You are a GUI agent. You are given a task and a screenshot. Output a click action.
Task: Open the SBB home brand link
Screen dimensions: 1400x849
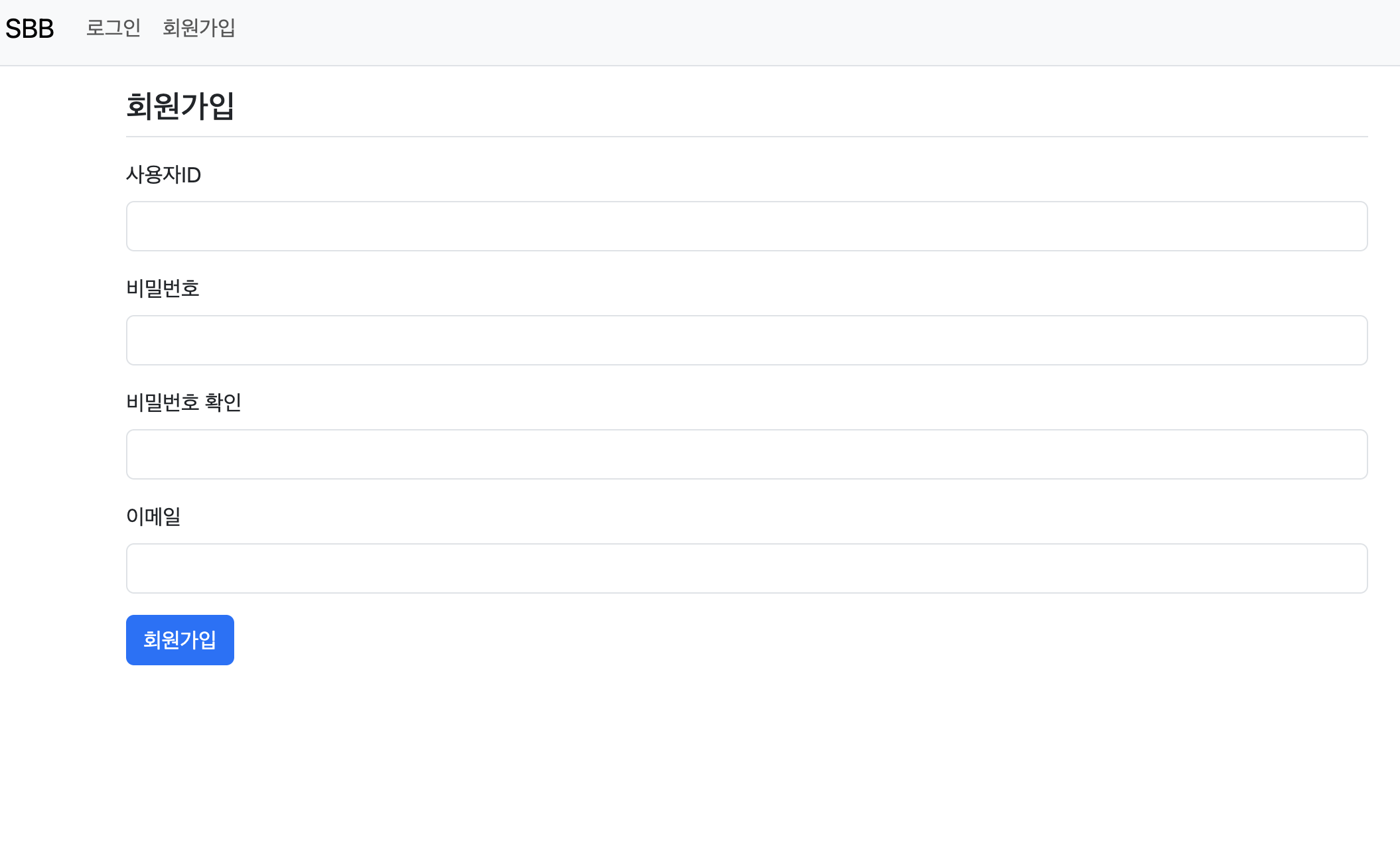(30, 29)
